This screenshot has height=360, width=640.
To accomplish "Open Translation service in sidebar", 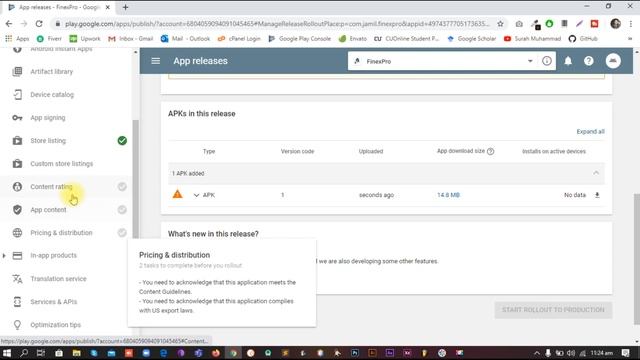I will click(58, 278).
